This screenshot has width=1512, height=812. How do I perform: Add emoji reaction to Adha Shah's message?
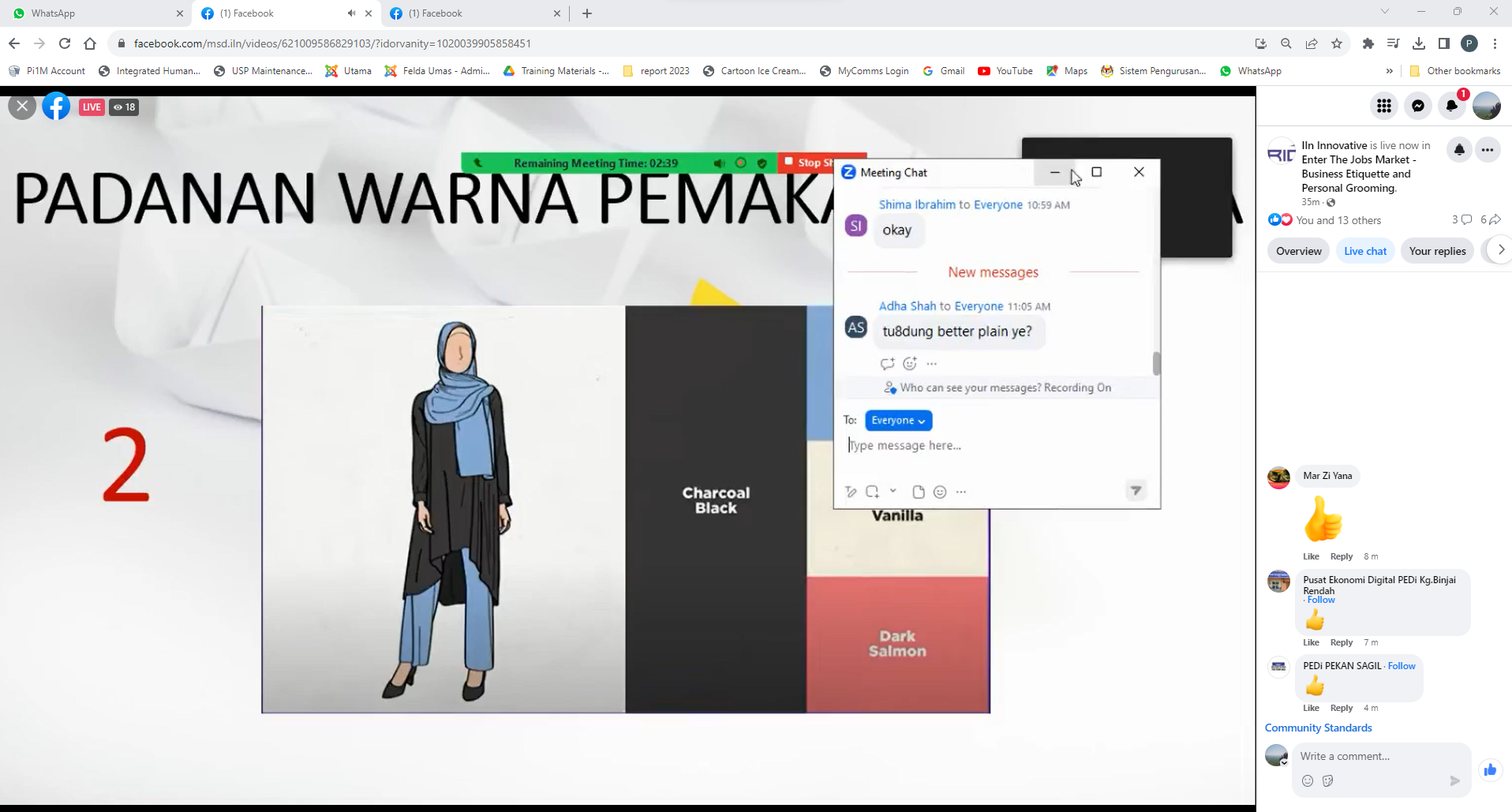point(910,363)
